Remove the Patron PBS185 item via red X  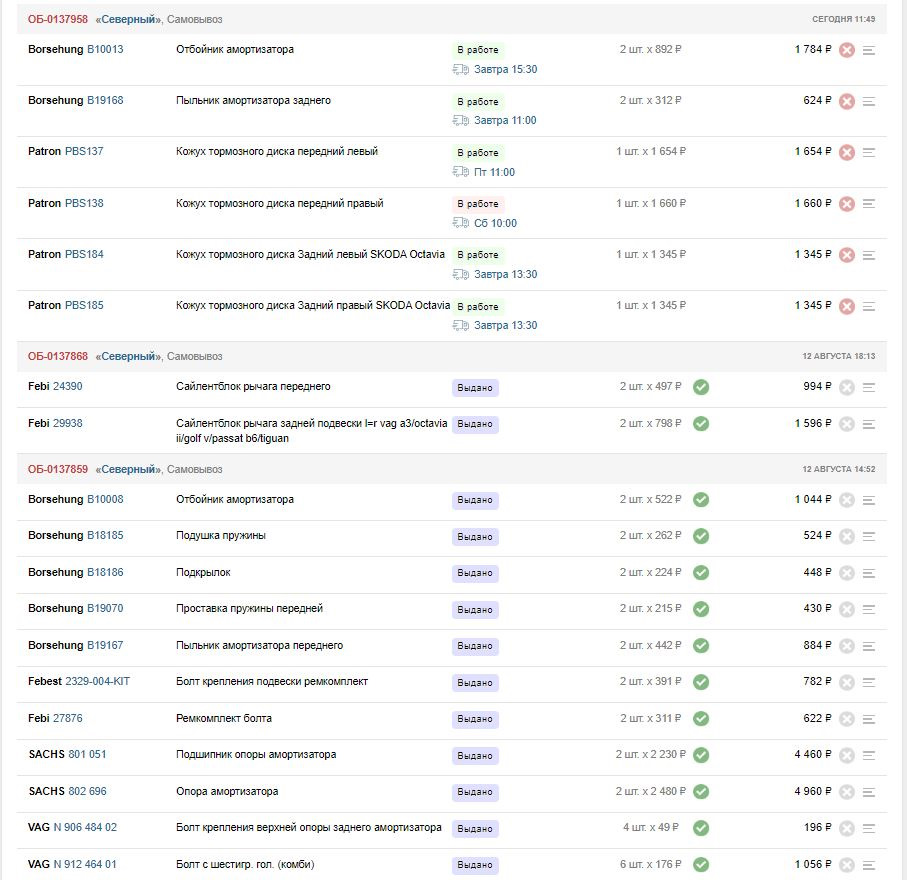point(847,306)
